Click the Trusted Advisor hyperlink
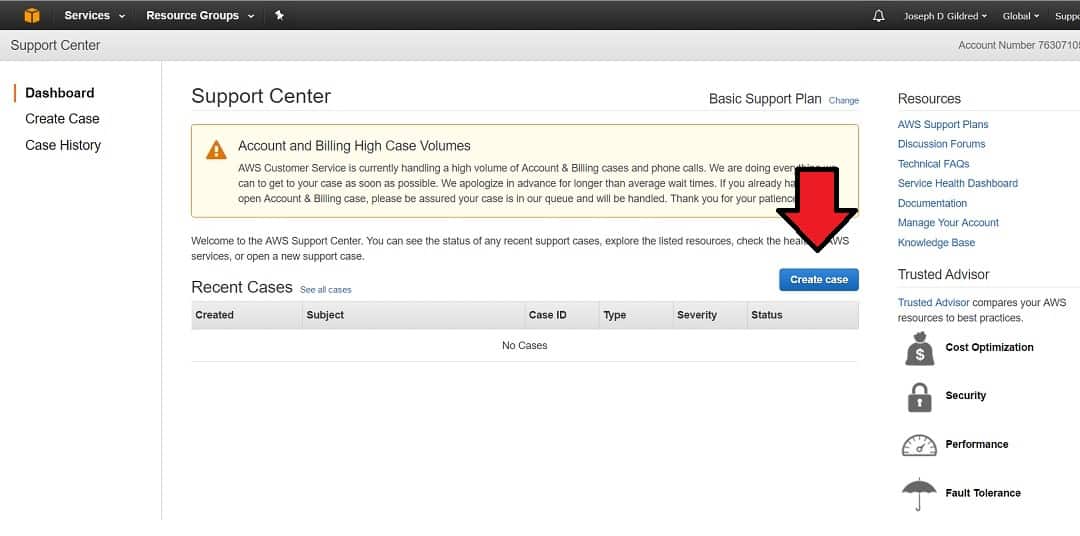1080x536 pixels. tap(933, 302)
